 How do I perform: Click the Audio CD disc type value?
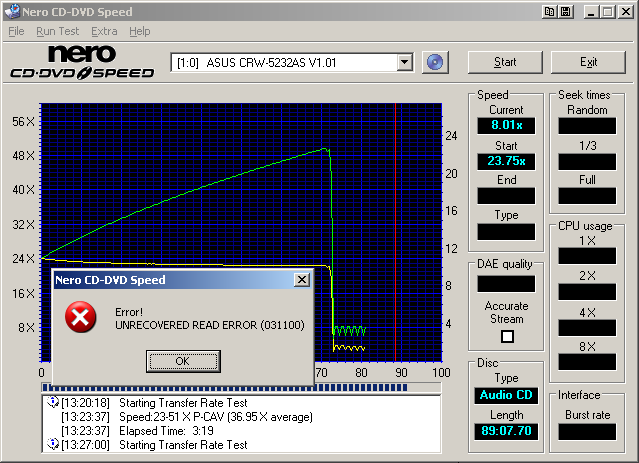point(506,395)
